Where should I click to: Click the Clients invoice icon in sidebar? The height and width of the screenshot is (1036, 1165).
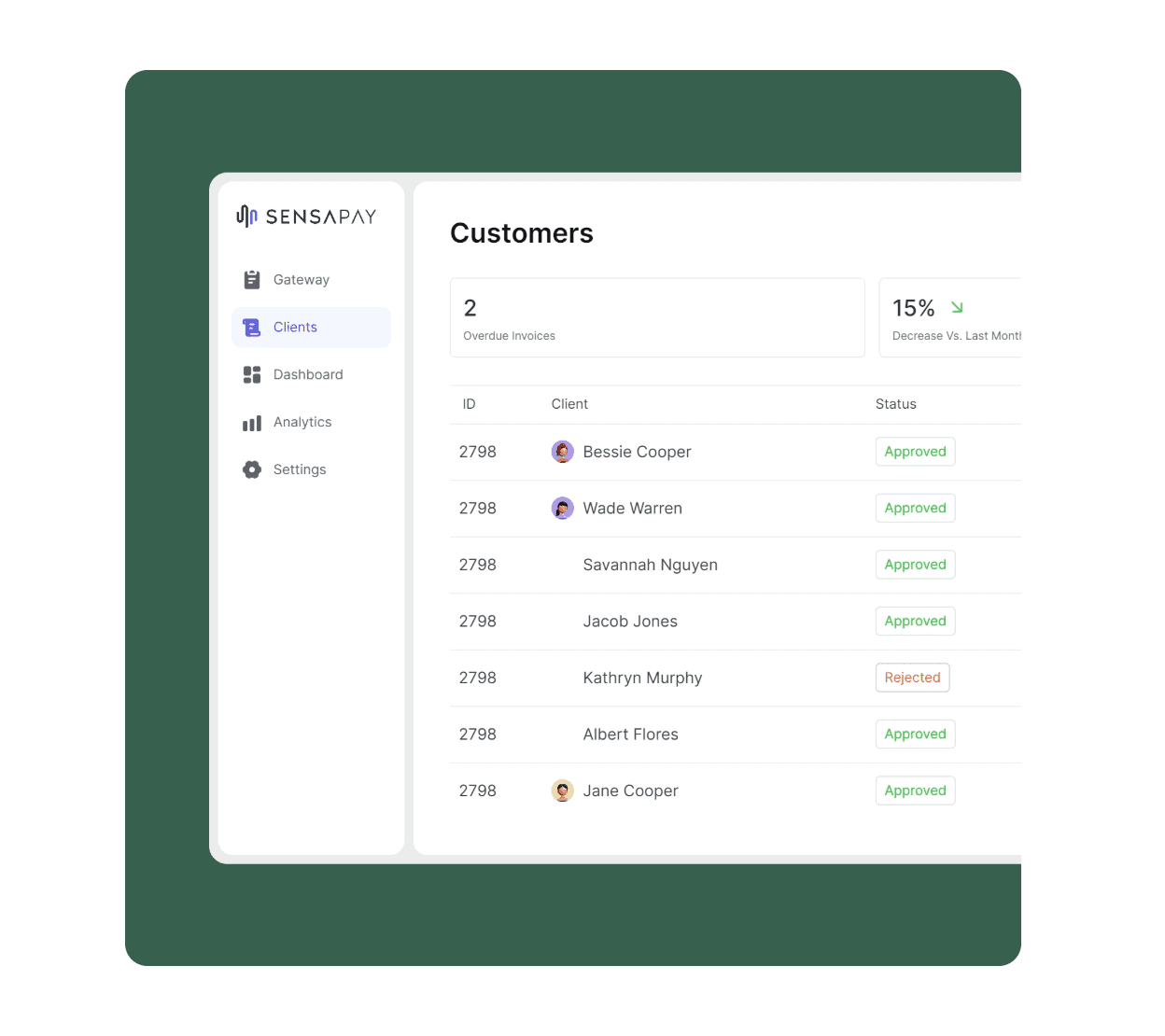(251, 328)
